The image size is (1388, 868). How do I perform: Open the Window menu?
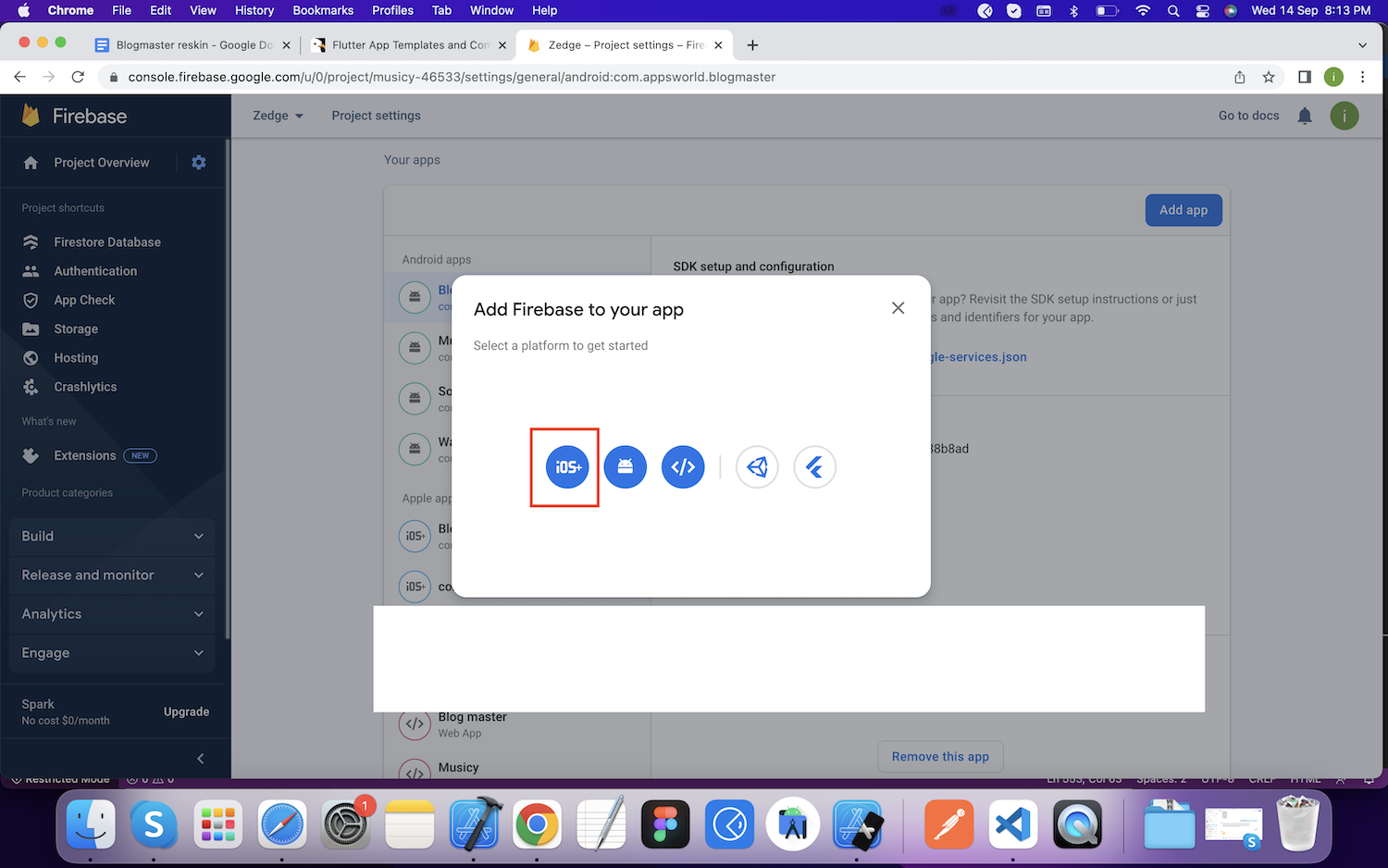pos(491,10)
